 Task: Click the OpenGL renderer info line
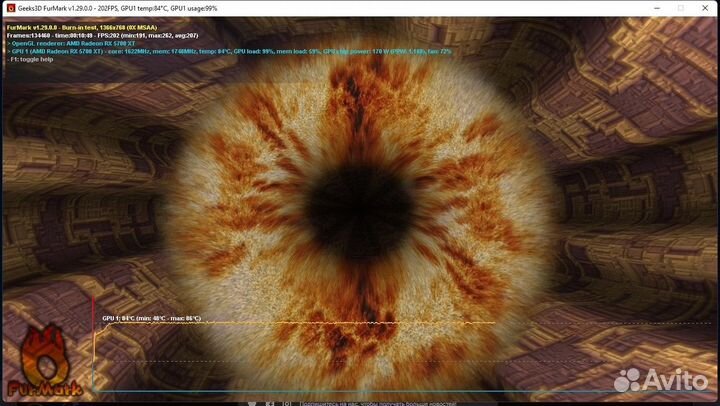tap(75, 43)
